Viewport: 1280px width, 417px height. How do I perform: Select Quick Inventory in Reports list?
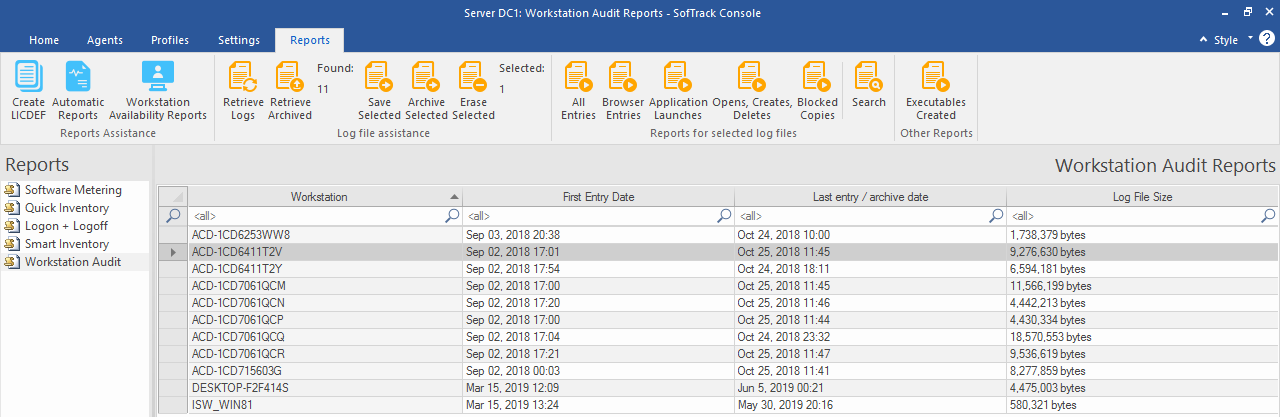[67, 208]
